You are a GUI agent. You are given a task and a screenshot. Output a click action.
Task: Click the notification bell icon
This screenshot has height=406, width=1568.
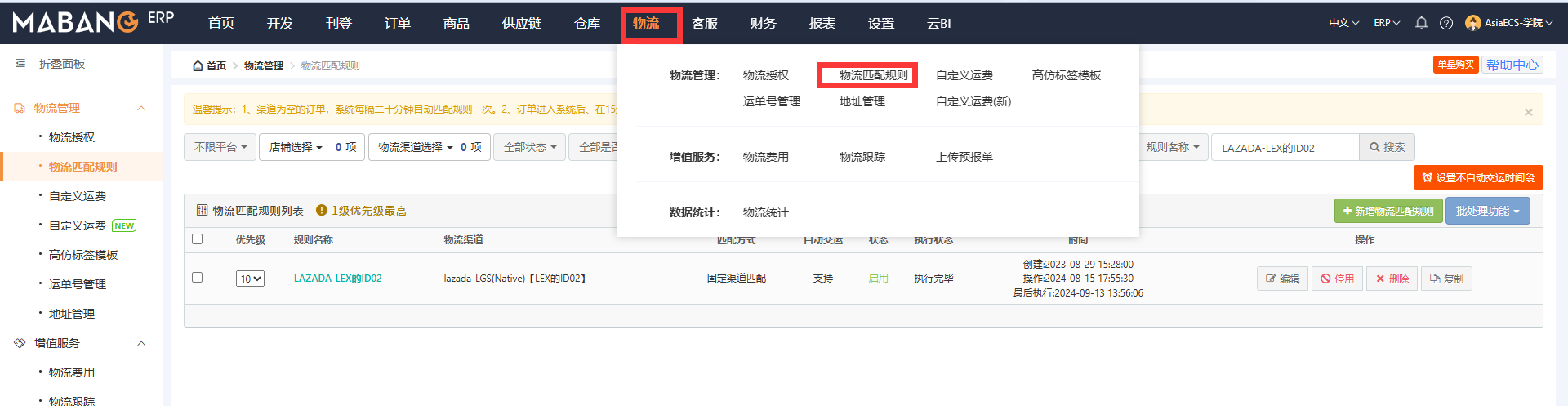pyautogui.click(x=1421, y=23)
